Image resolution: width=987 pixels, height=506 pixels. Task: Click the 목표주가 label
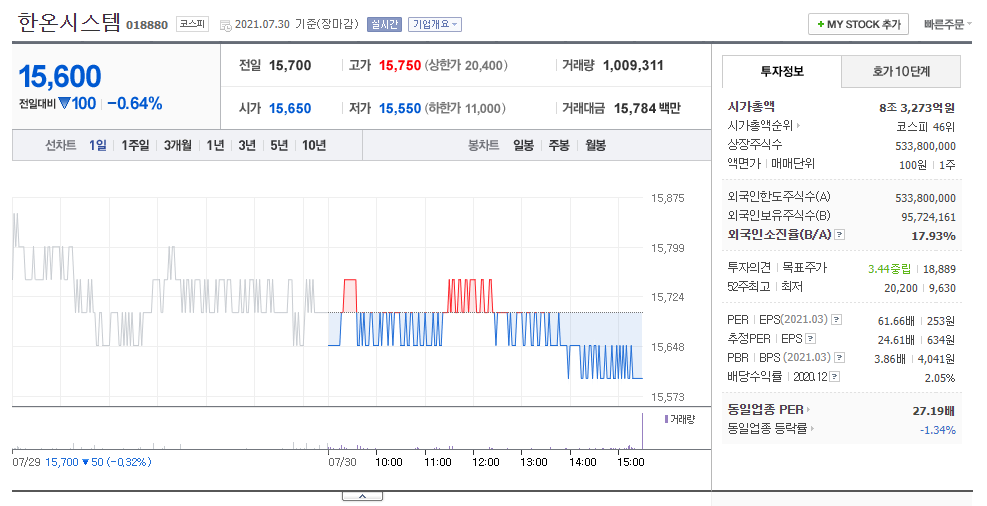coord(804,267)
